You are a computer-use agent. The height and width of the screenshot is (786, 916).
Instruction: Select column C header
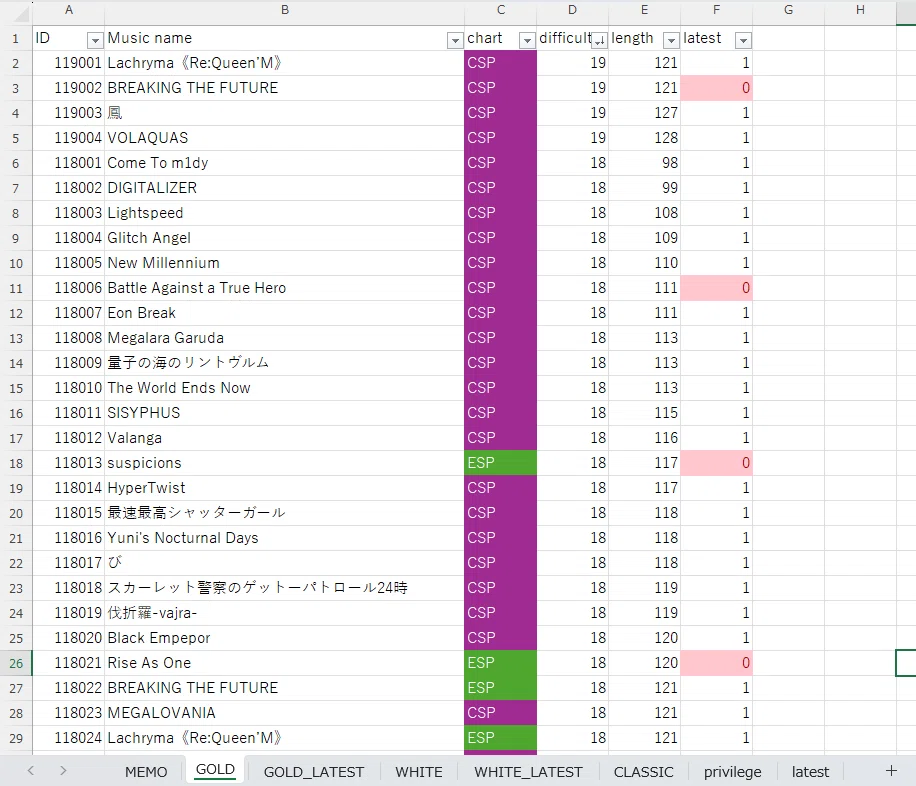(x=501, y=11)
